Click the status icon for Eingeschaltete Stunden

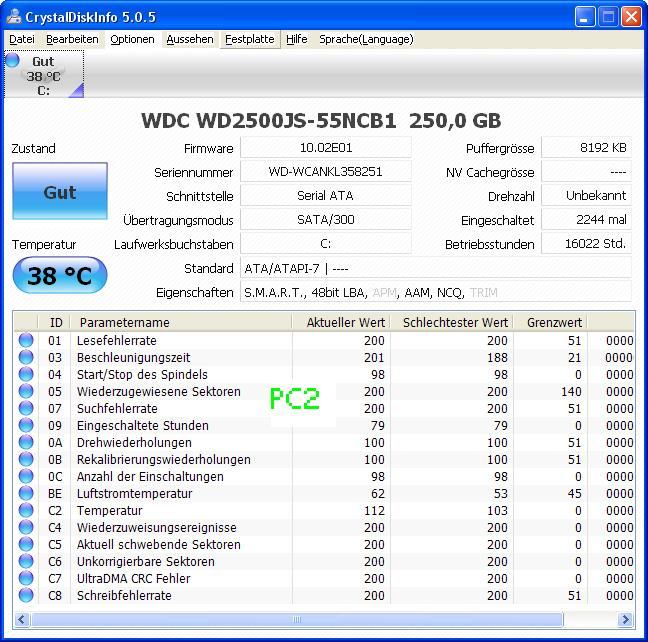point(26,425)
